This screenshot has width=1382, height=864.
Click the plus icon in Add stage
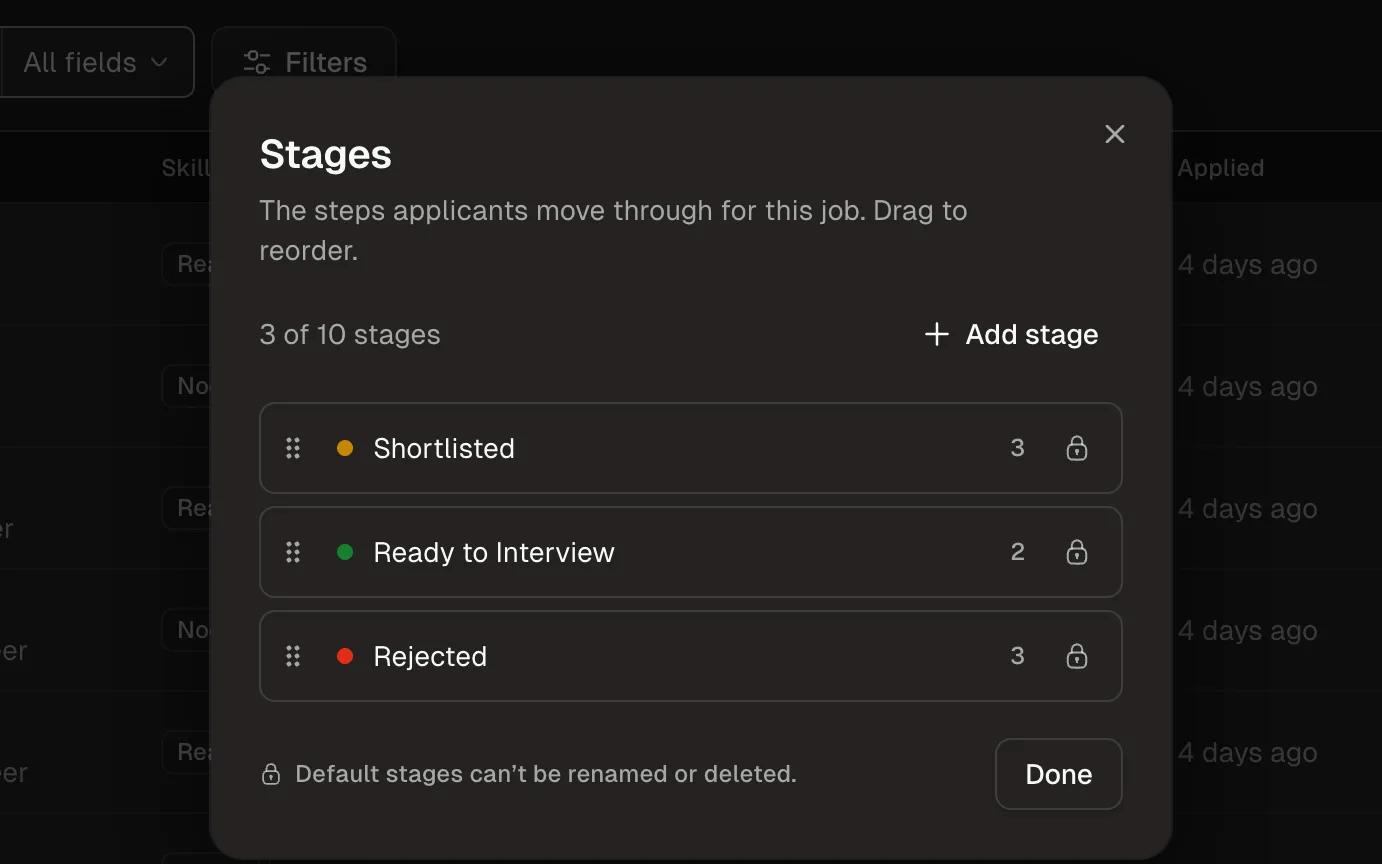pos(936,334)
